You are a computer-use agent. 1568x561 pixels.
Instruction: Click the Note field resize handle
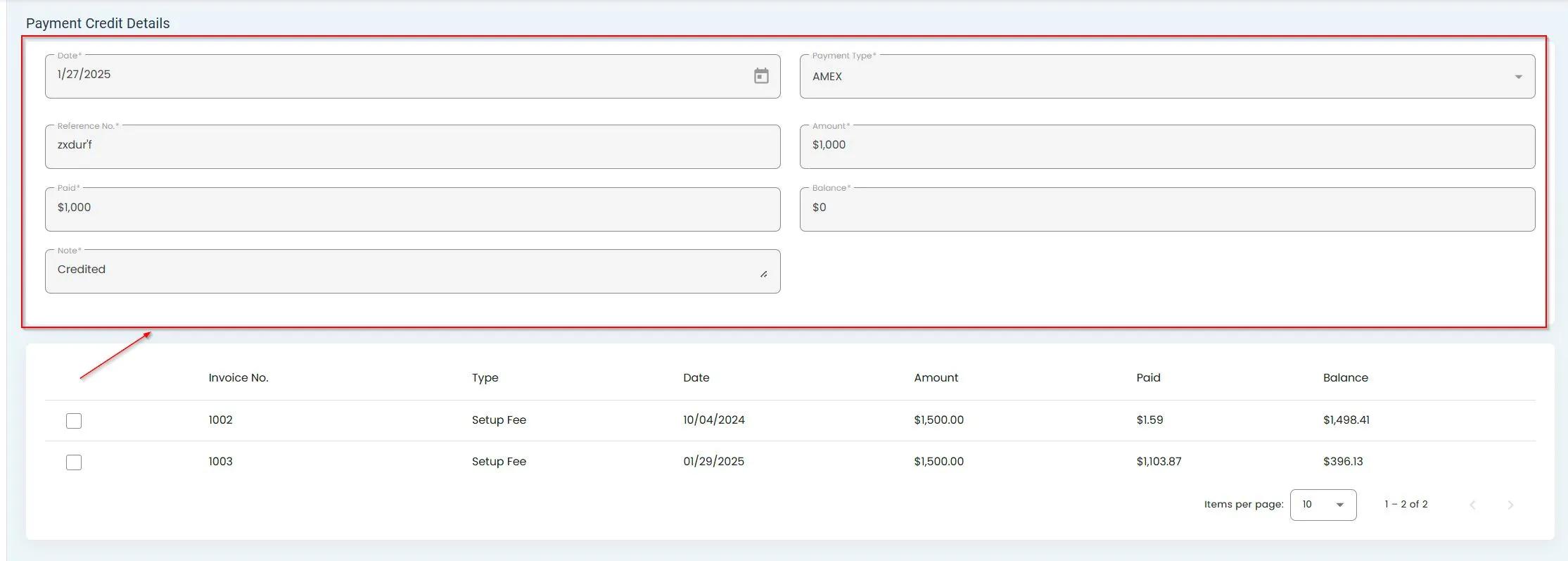[763, 274]
